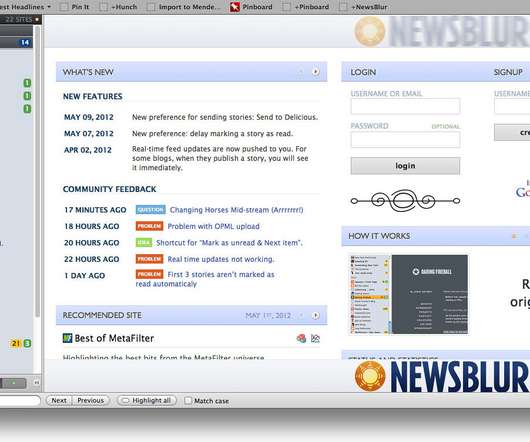Screen dimensions: 530x442
Task: Open the How It Works screenshot thumbnail
Action: pyautogui.click(x=409, y=294)
